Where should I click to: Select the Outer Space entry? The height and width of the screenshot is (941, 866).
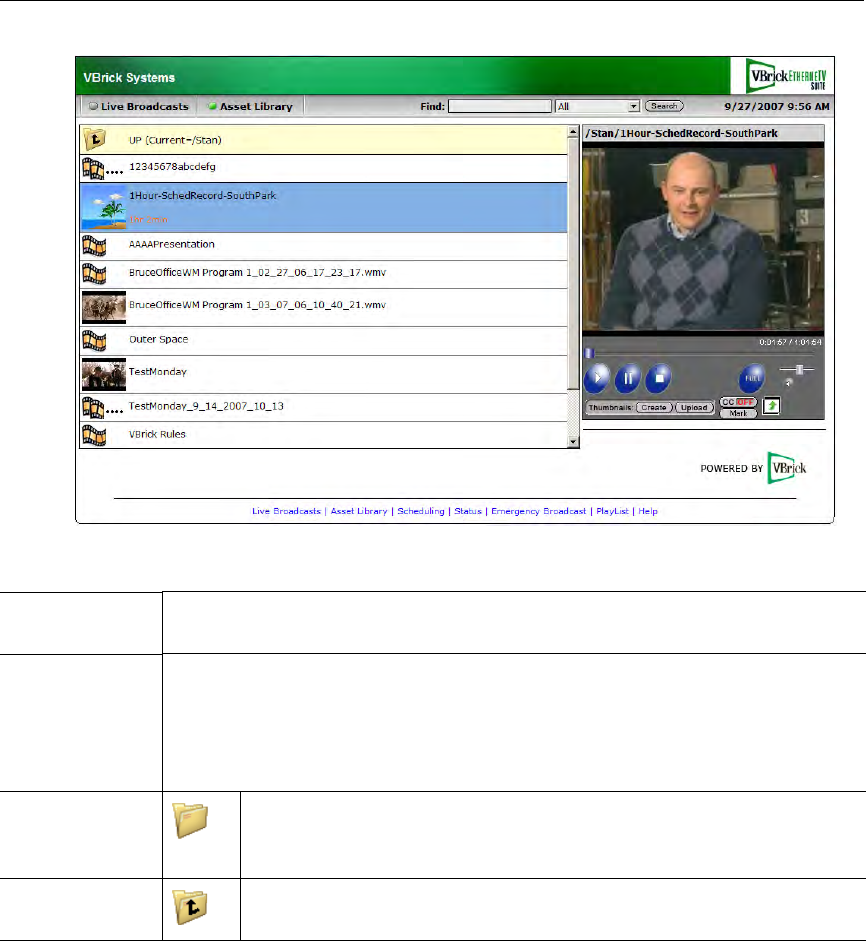pos(324,341)
